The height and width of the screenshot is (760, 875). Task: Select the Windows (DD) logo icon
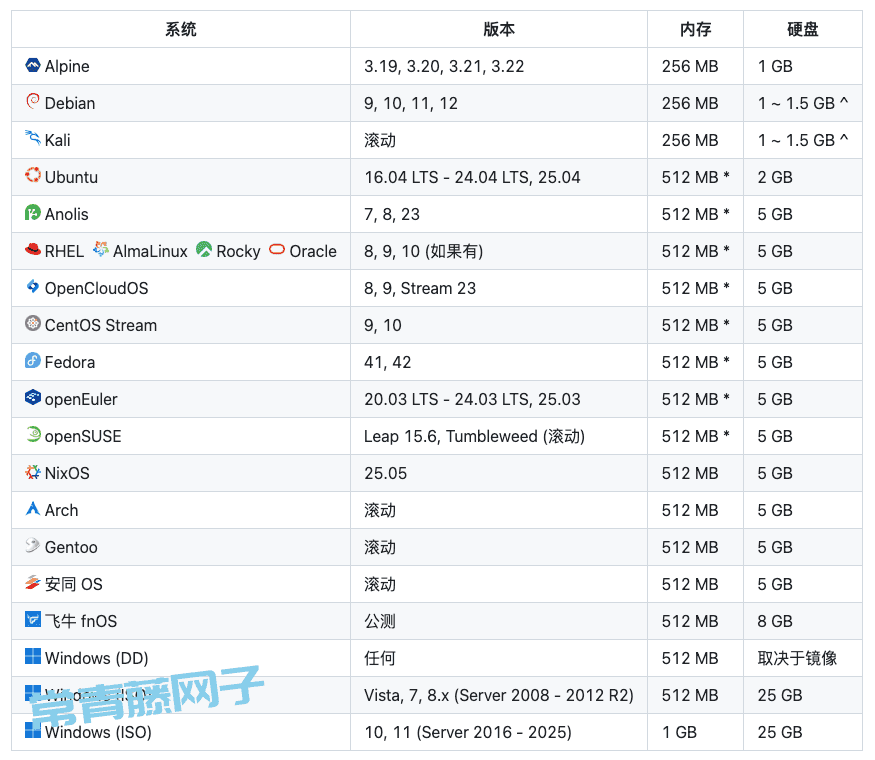point(33,656)
